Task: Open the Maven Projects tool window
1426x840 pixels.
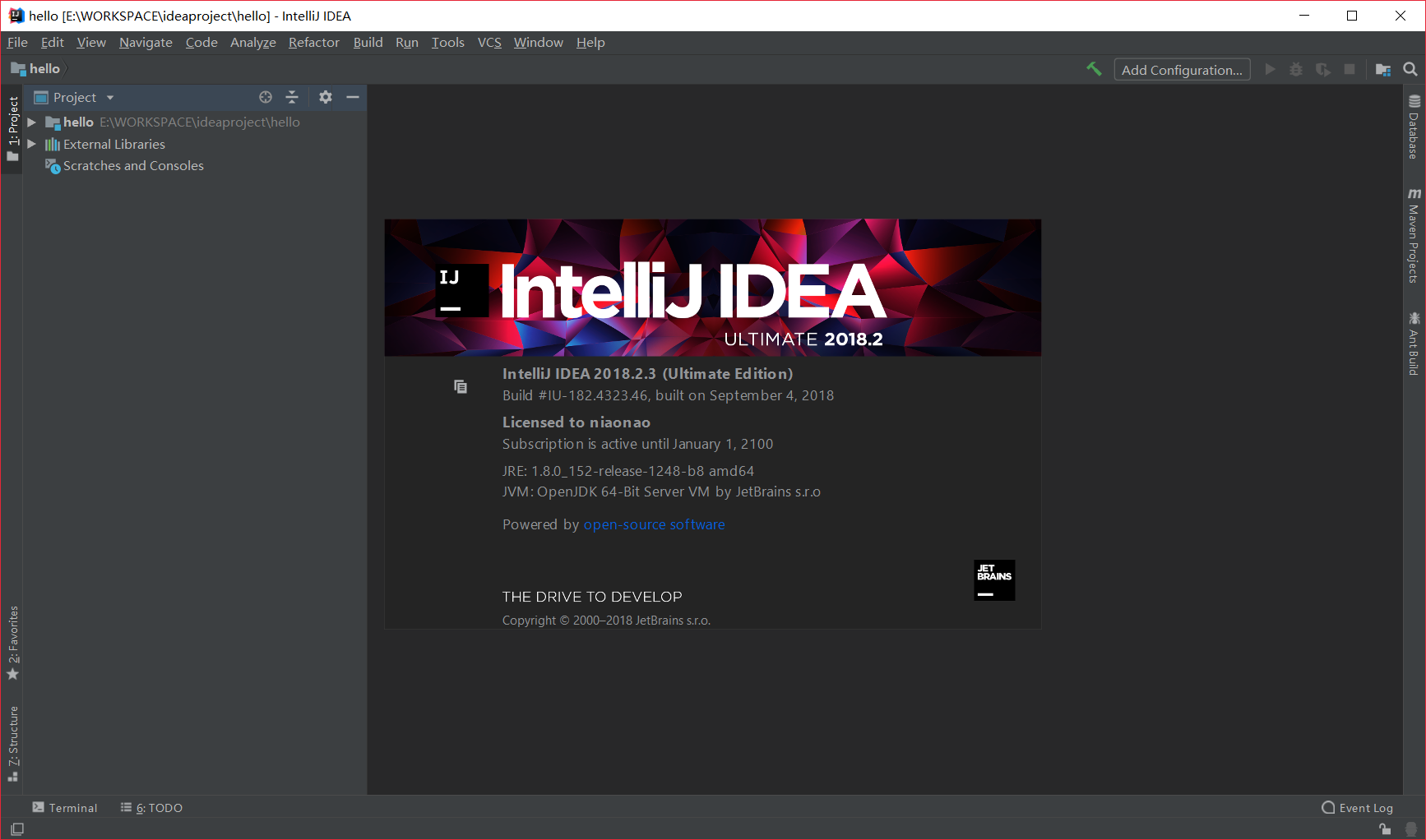Action: (1414, 236)
